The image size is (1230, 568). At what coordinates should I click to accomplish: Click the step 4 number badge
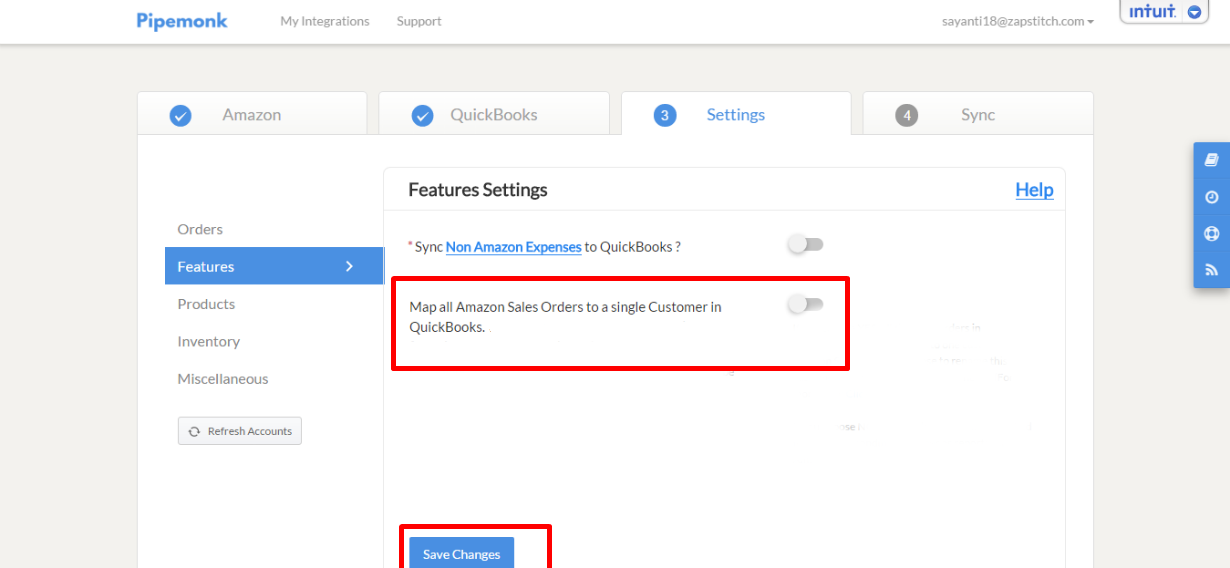click(x=906, y=116)
